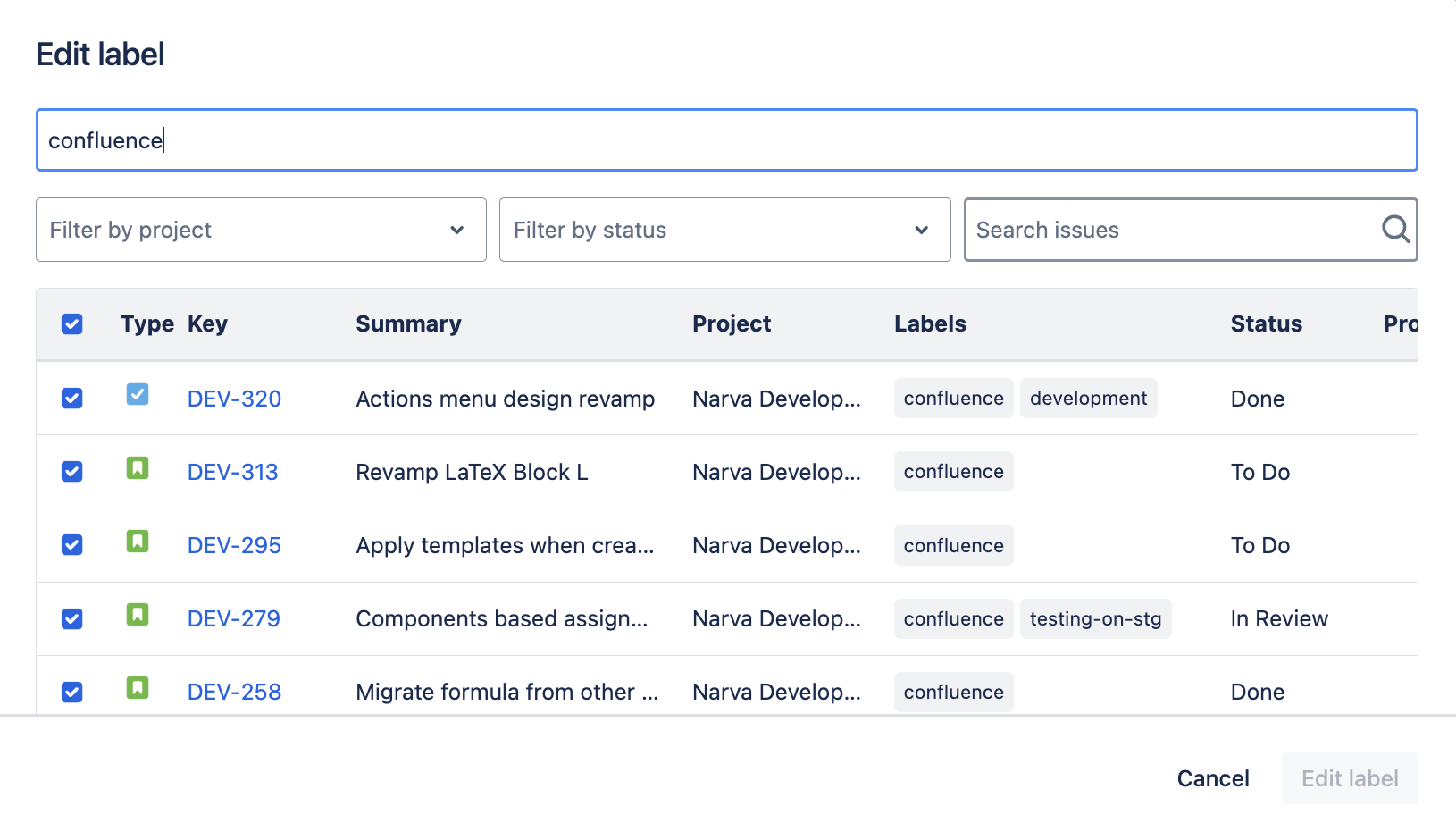Click the Edit label button
The width and height of the screenshot is (1456, 840).
1349,777
